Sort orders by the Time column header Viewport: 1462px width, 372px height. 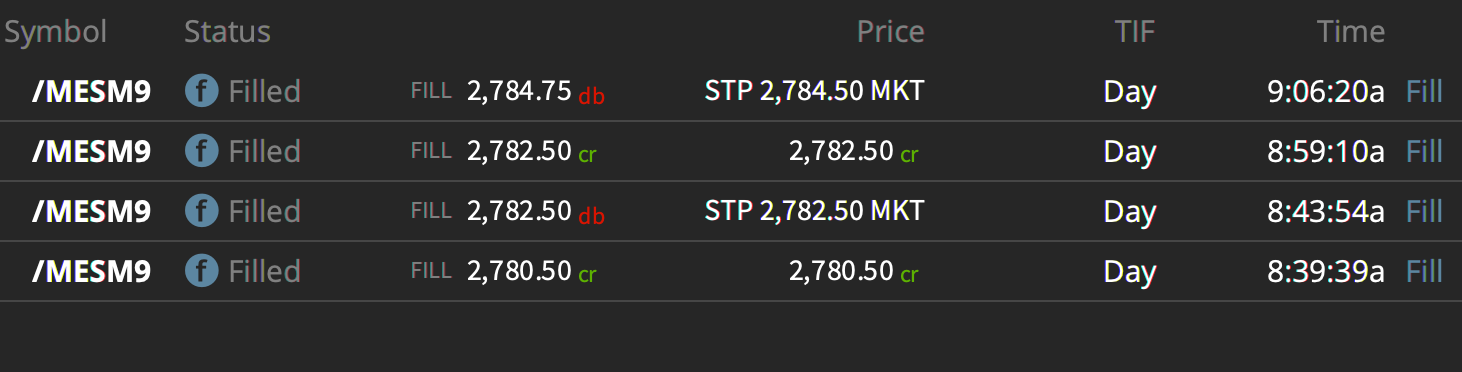coord(1351,32)
